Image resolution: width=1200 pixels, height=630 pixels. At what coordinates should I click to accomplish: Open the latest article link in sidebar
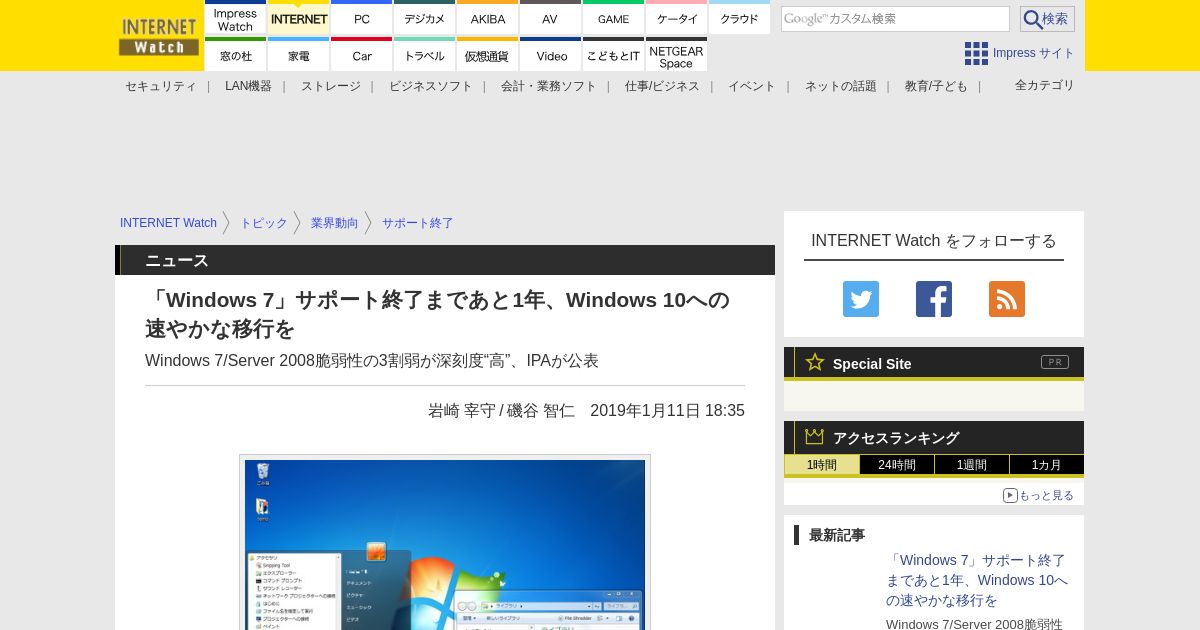tap(977, 580)
